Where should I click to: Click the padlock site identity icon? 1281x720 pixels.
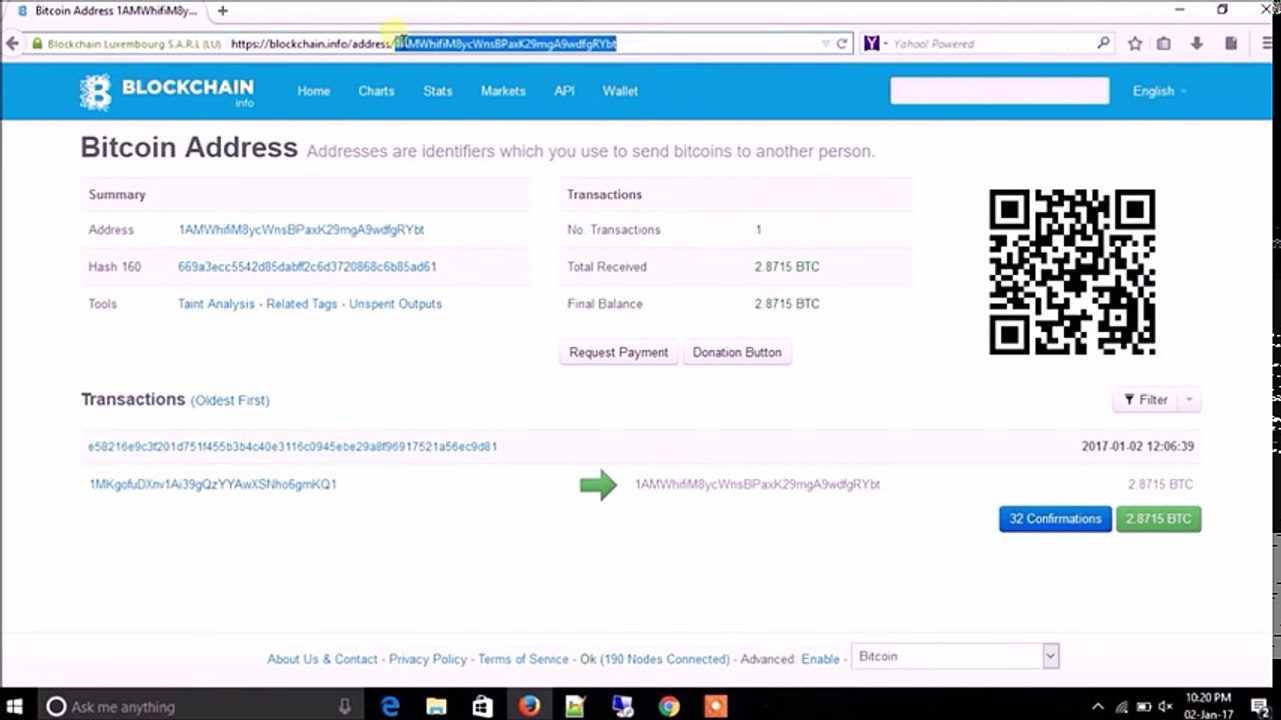click(x=37, y=44)
